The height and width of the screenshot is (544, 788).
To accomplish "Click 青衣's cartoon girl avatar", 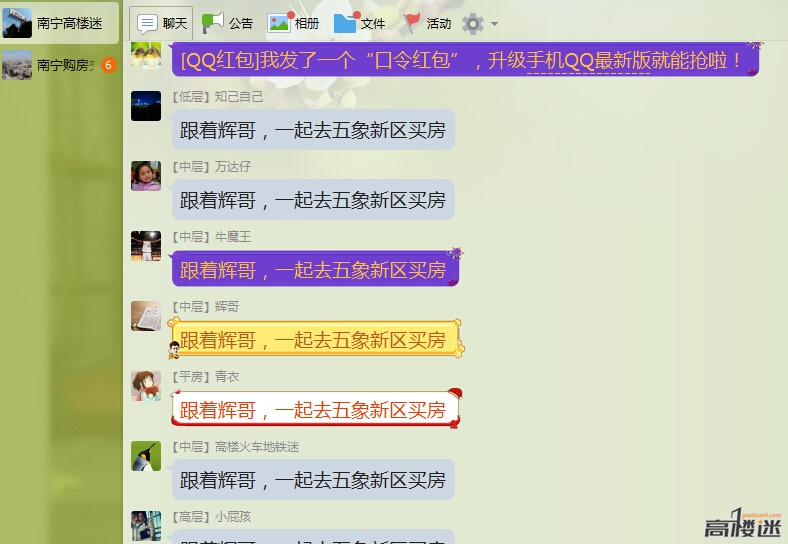I will tap(146, 386).
